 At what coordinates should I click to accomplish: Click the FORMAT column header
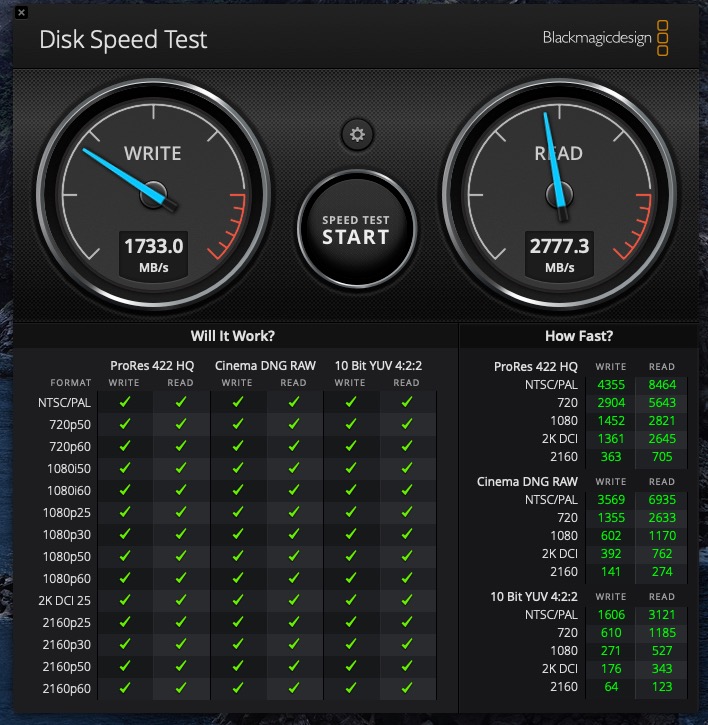(x=71, y=383)
